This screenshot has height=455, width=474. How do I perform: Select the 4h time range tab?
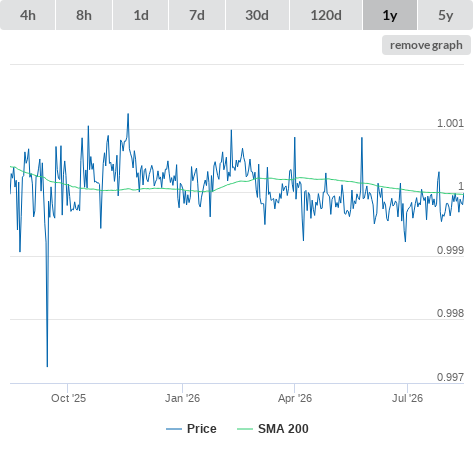(x=28, y=15)
